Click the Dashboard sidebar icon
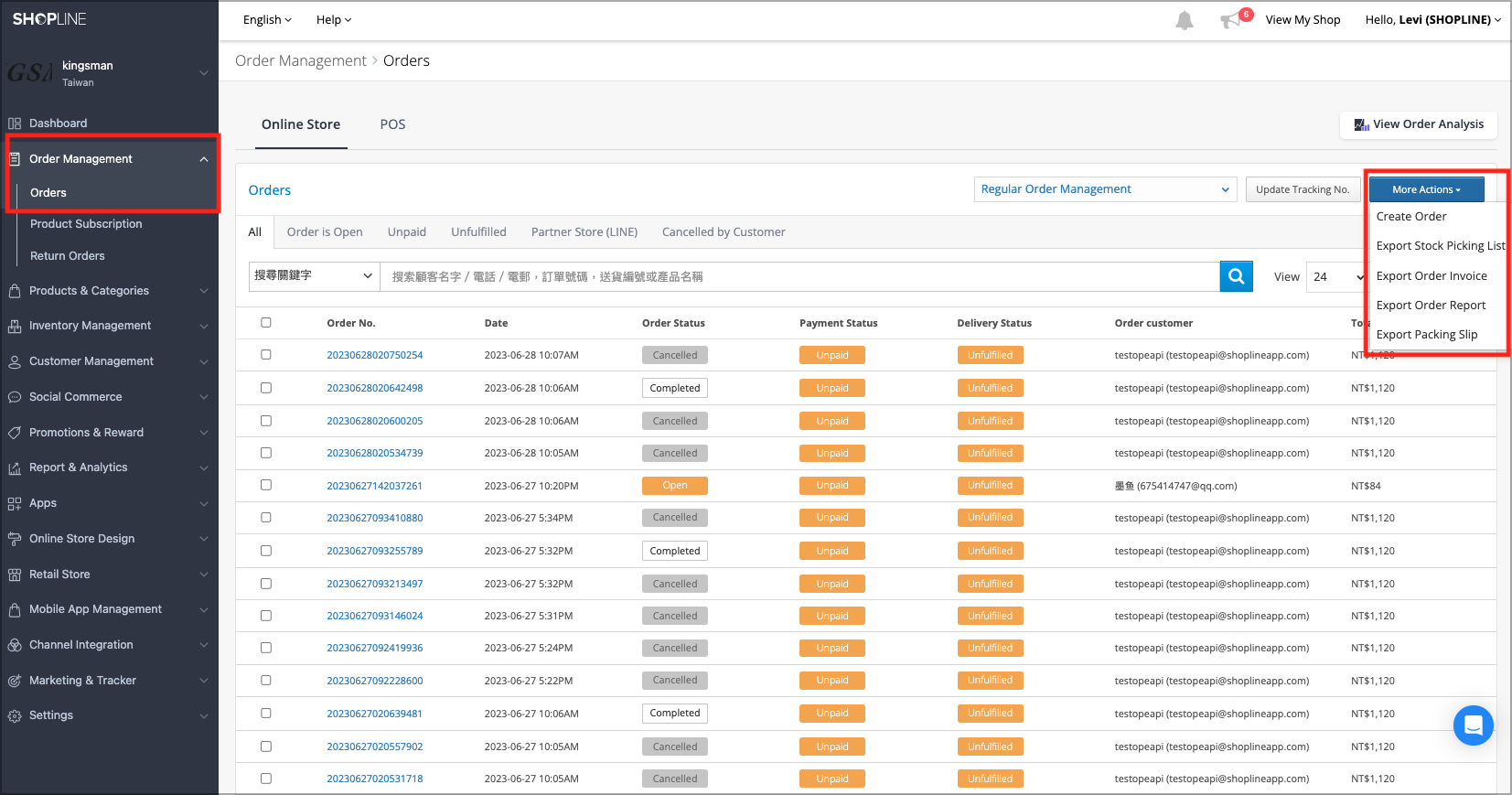The height and width of the screenshot is (795, 1512). click(x=15, y=124)
